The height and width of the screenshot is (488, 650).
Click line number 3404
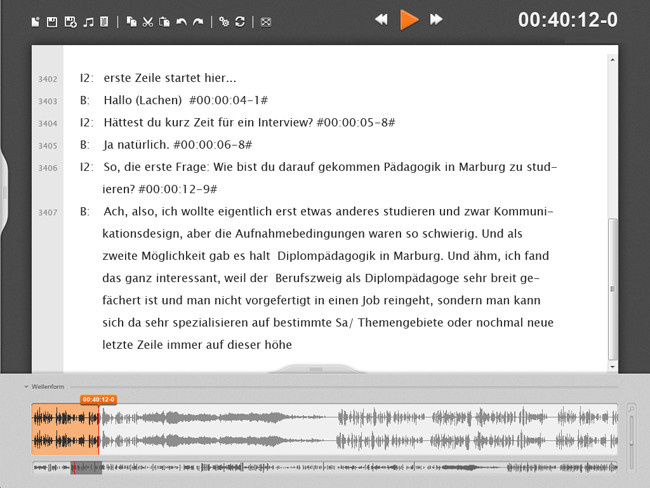click(x=48, y=124)
